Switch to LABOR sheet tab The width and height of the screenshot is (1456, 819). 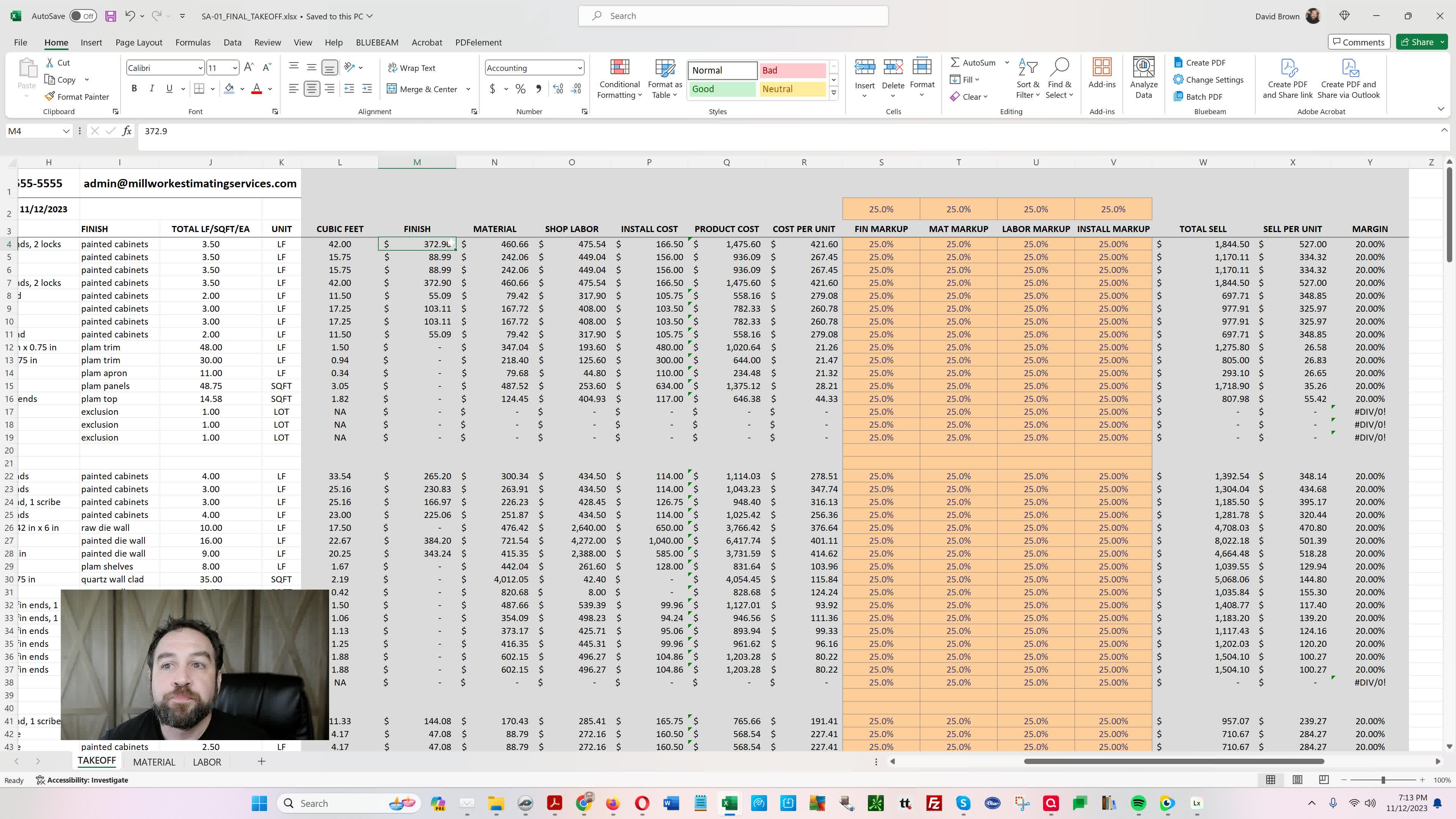[x=207, y=762]
